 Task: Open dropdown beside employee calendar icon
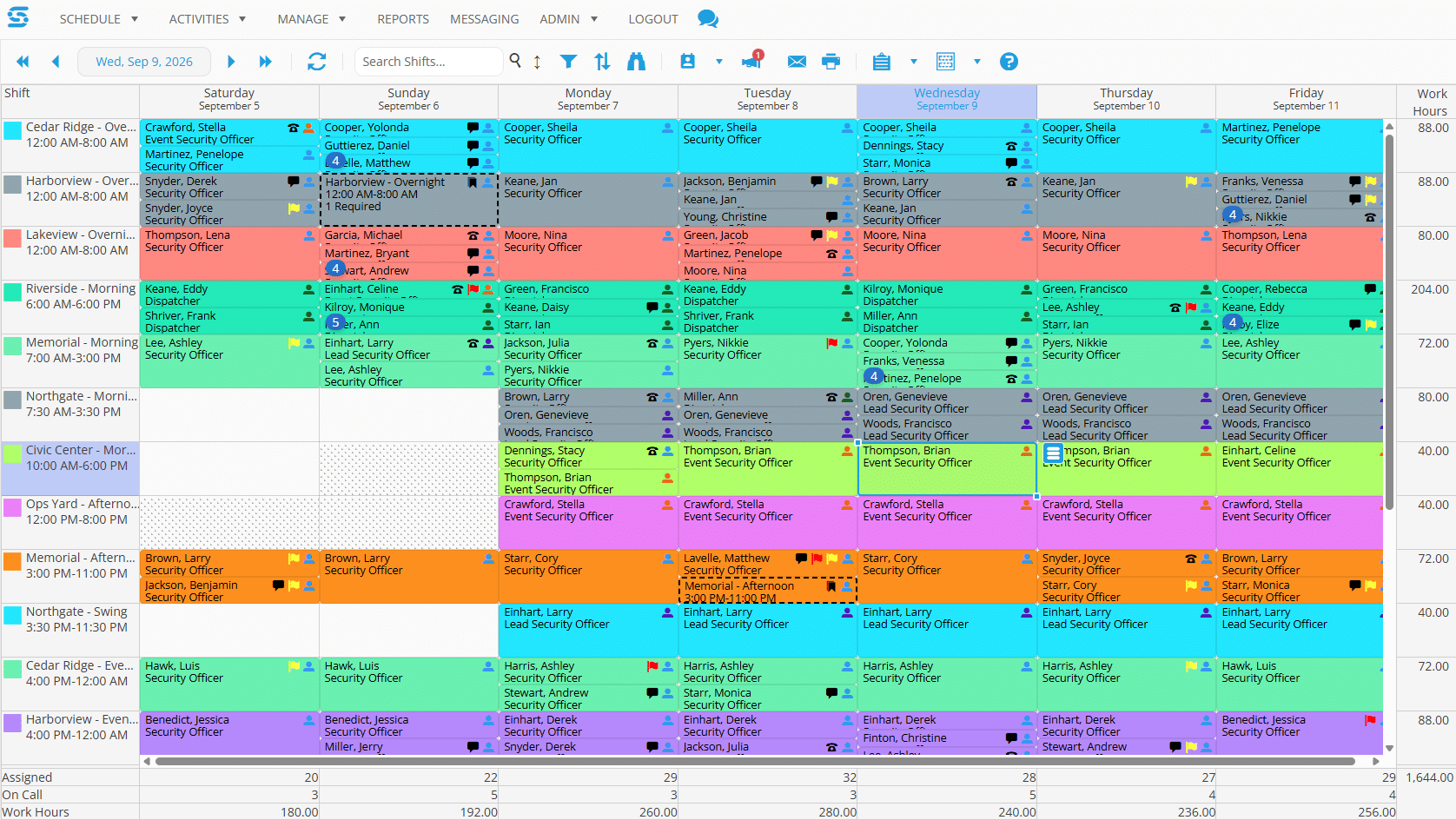click(719, 62)
